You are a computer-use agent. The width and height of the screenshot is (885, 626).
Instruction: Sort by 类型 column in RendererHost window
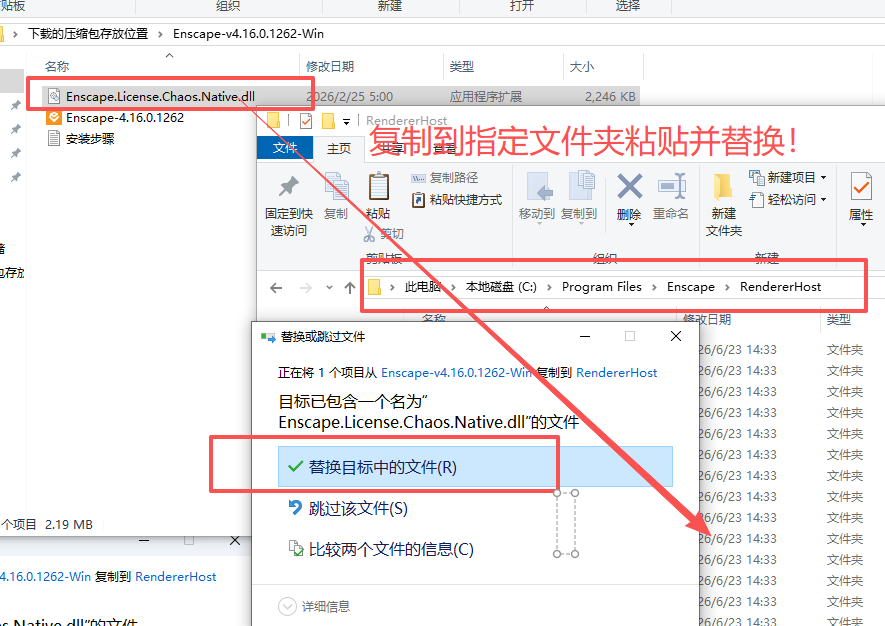(838, 319)
